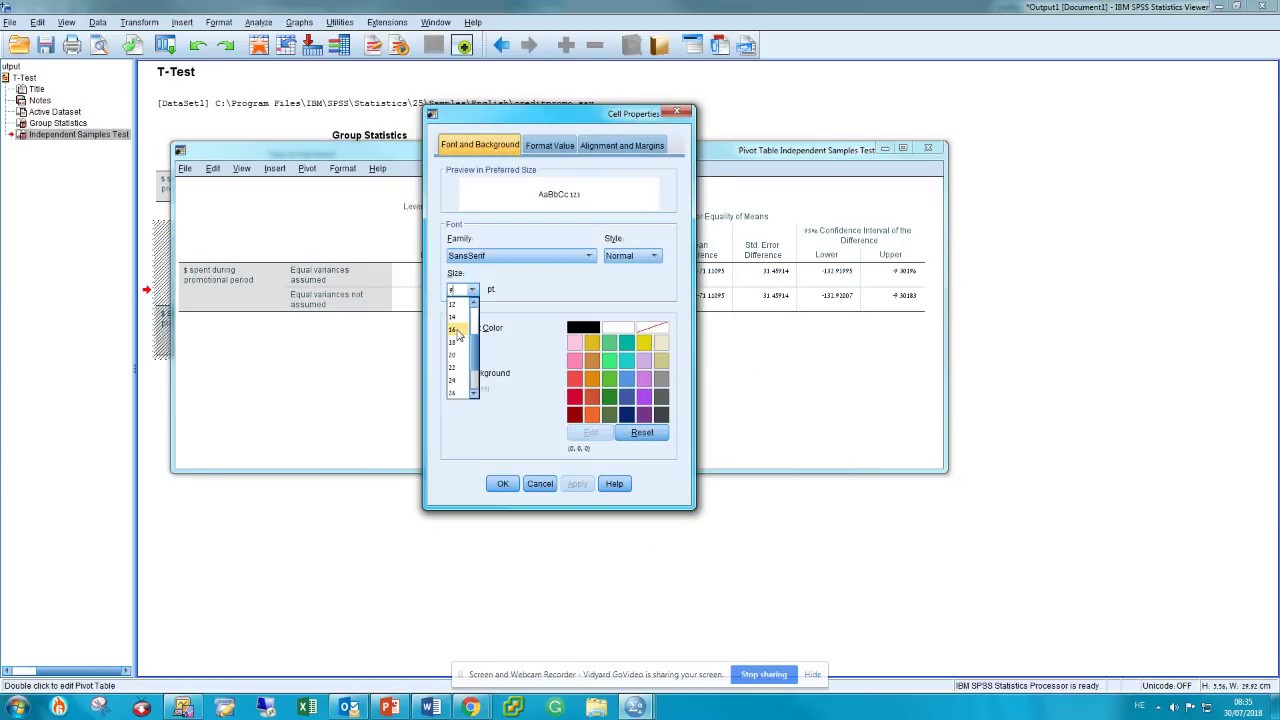Click the Open folder toolbar icon
1280x720 pixels.
[19, 45]
